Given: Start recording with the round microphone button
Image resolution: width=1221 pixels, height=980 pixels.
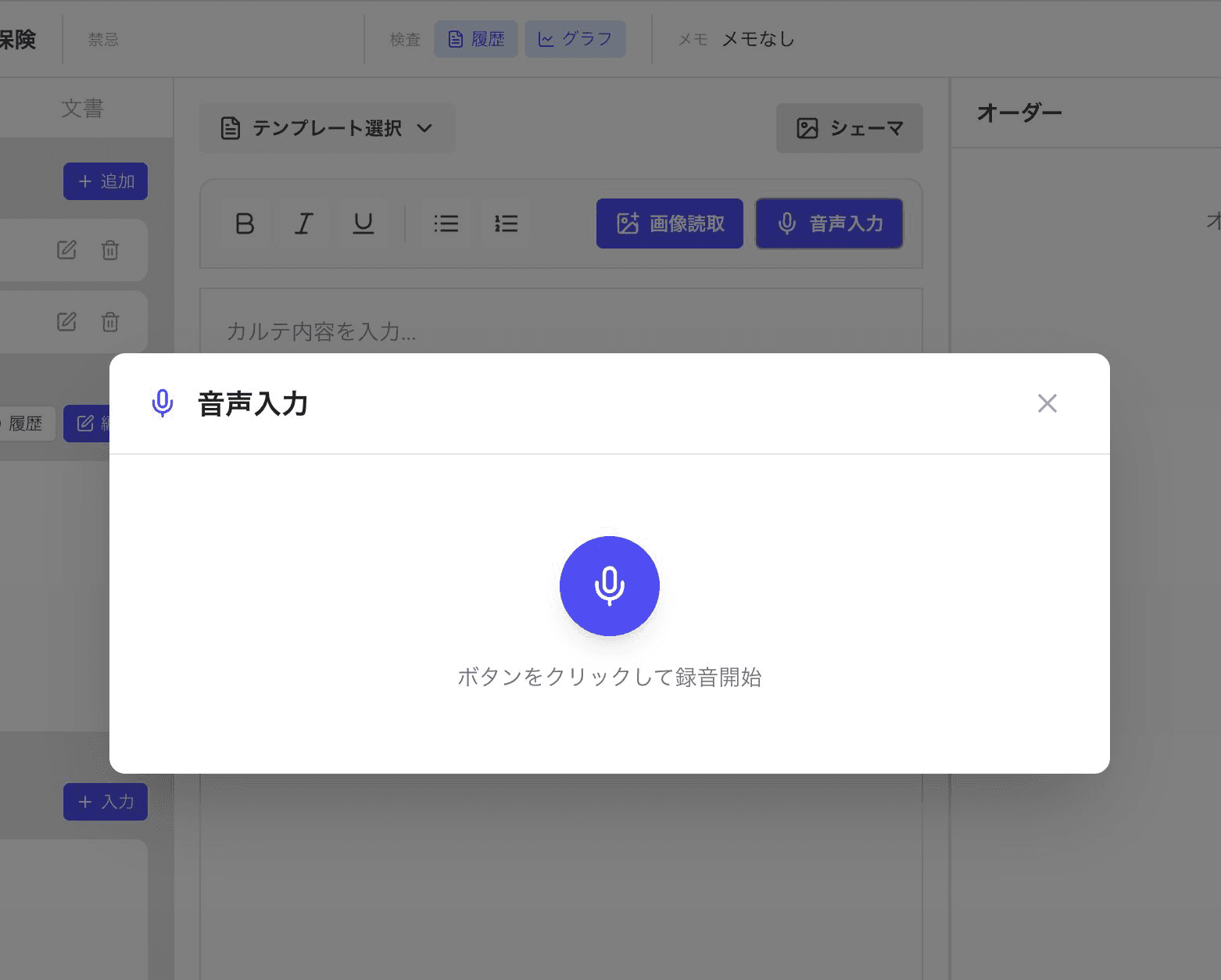Looking at the screenshot, I should point(610,586).
